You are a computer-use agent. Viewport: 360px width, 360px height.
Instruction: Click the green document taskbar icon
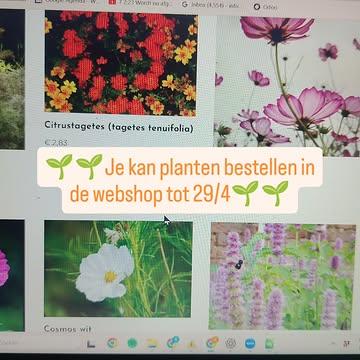pyautogui.click(x=269, y=343)
